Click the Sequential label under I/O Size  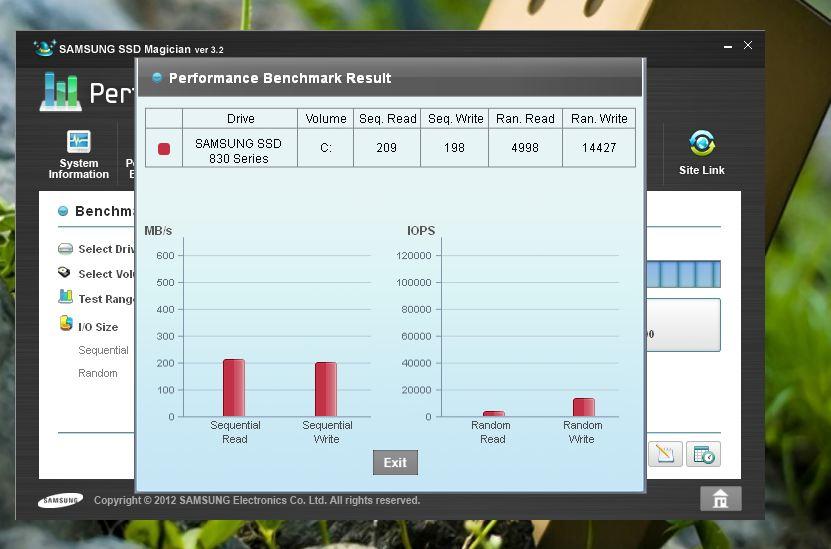point(103,350)
